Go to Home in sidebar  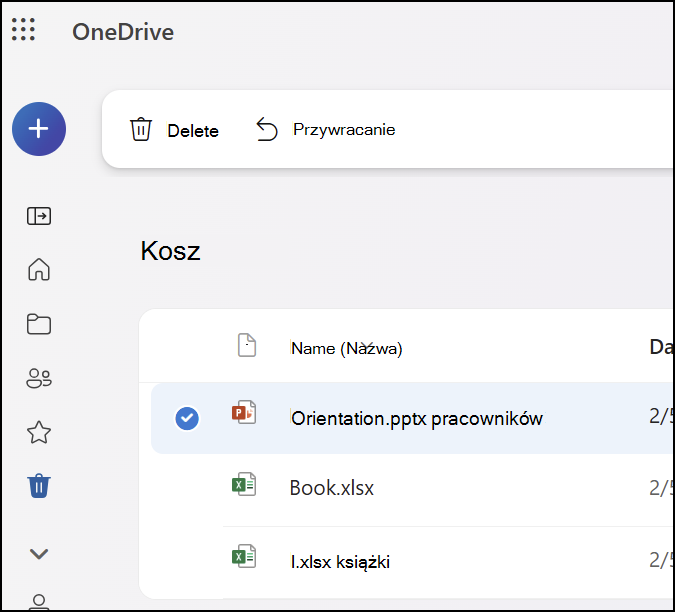(x=39, y=270)
